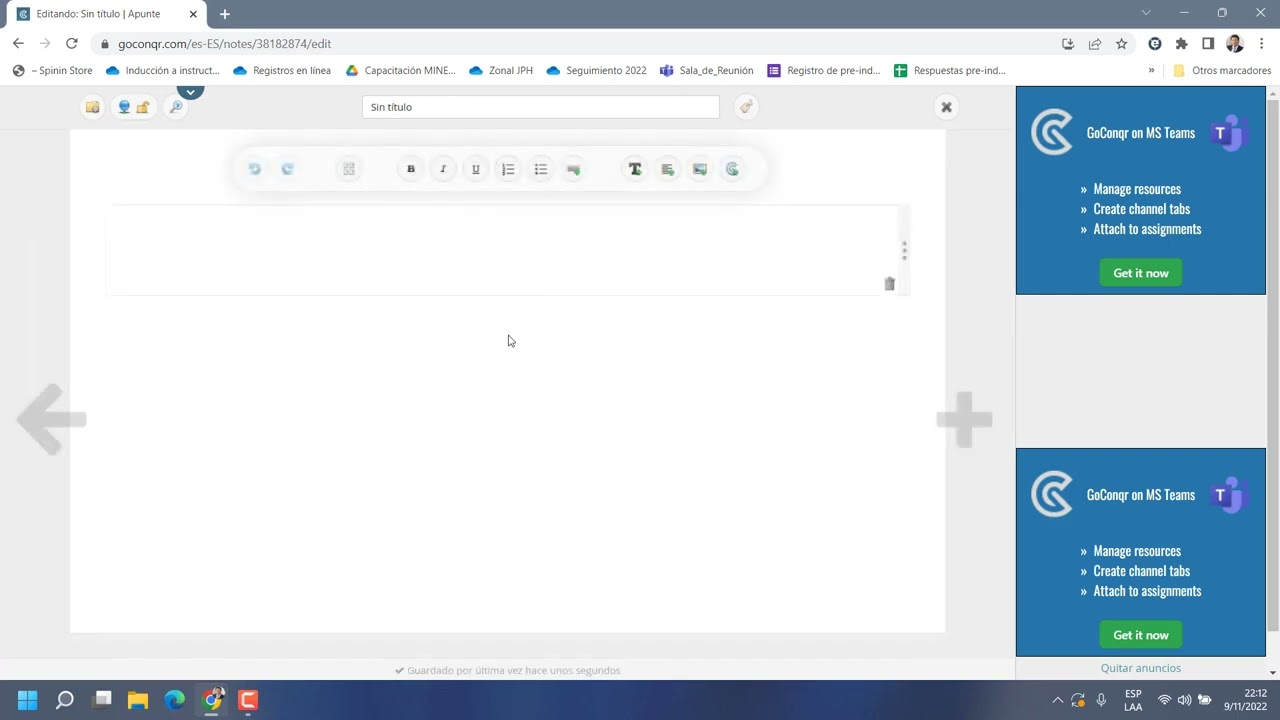Open the share and privacy settings icon
This screenshot has width=1280, height=720.
coord(133,107)
